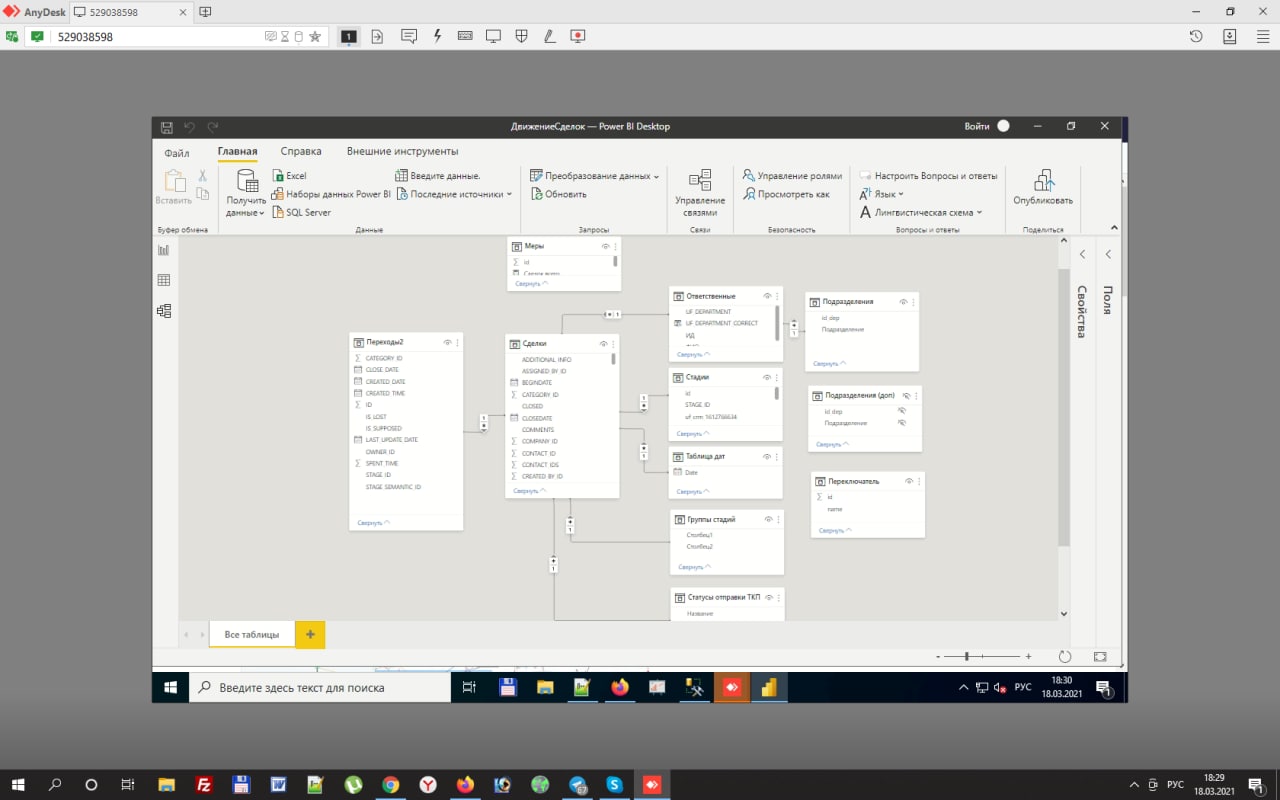
Task: Open Управление ролями
Action: (792, 175)
